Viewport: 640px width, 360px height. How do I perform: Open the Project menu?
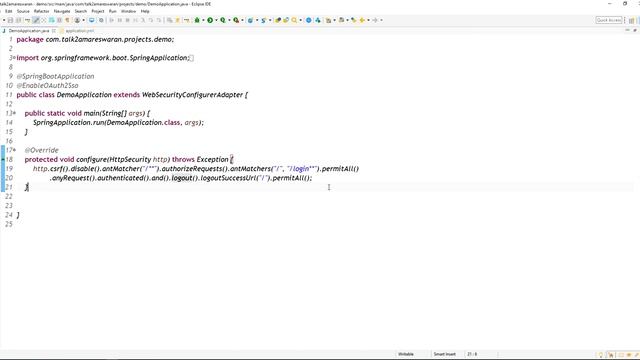pyautogui.click(x=98, y=11)
